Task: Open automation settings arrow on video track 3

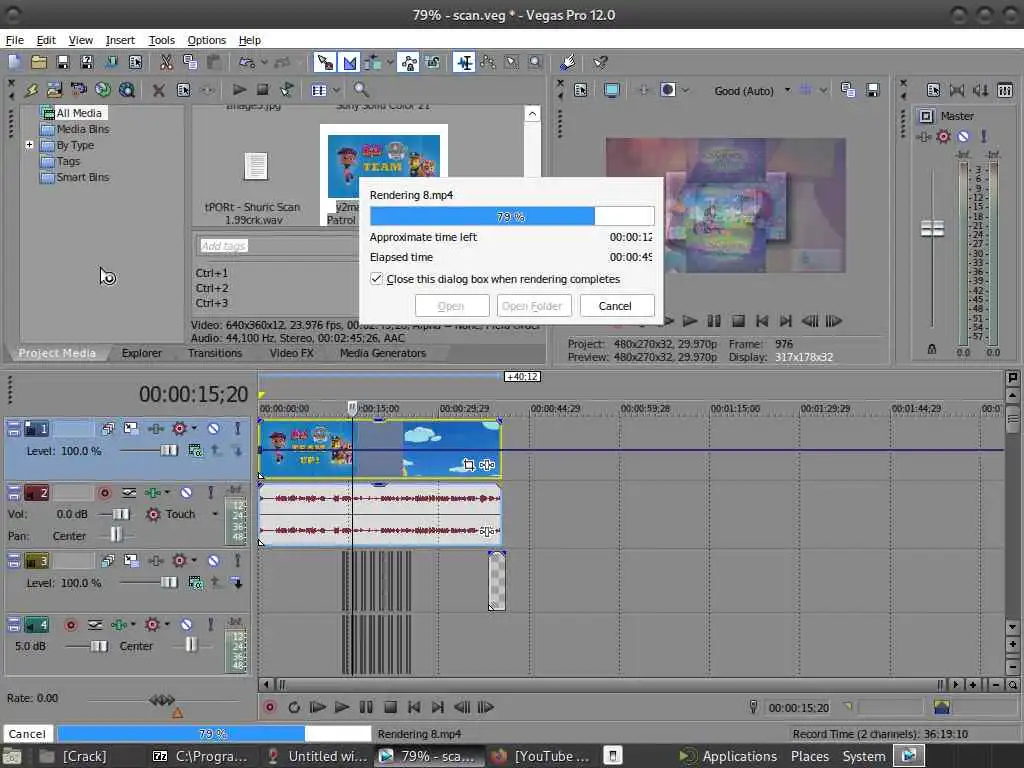Action: point(194,560)
